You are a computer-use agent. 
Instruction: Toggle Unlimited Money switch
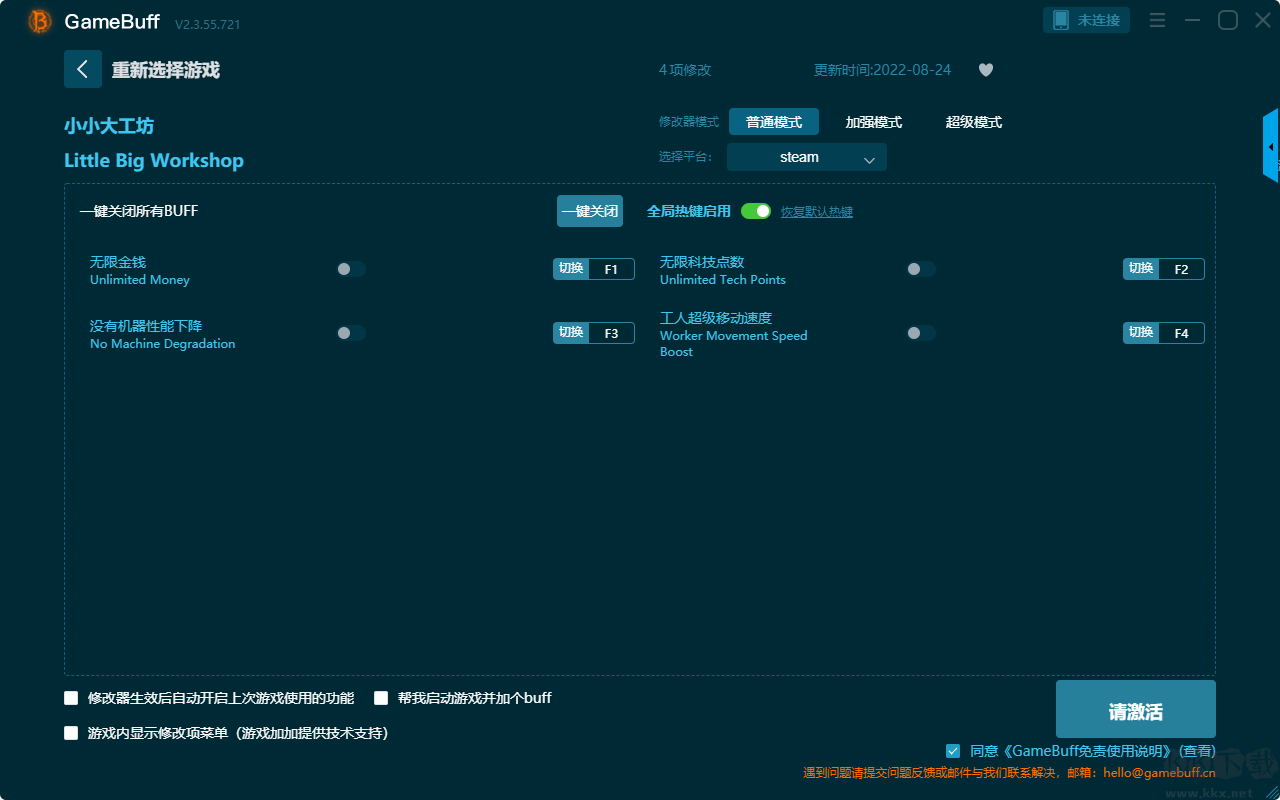click(351, 269)
